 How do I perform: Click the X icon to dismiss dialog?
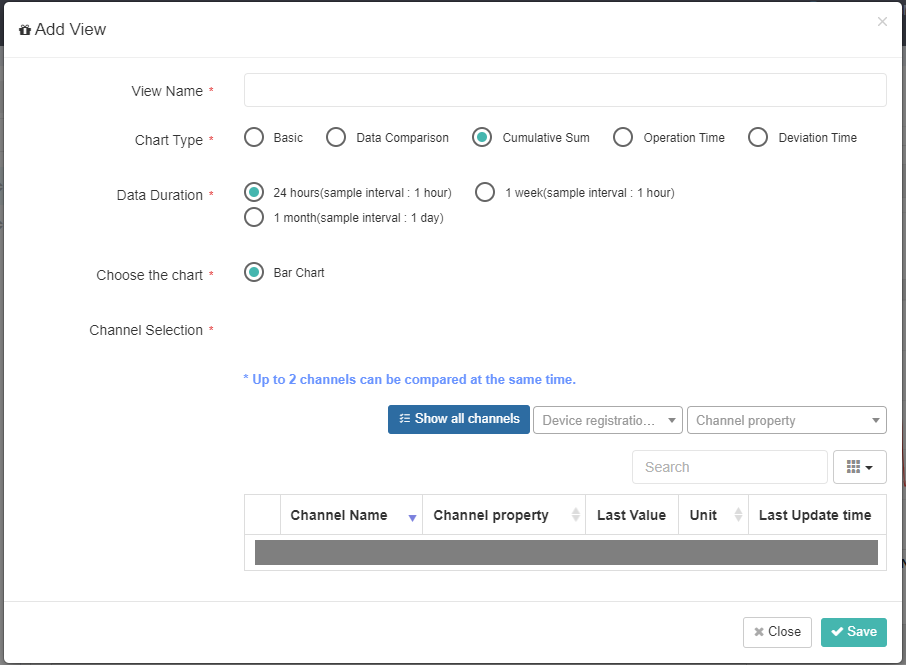pos(882,22)
